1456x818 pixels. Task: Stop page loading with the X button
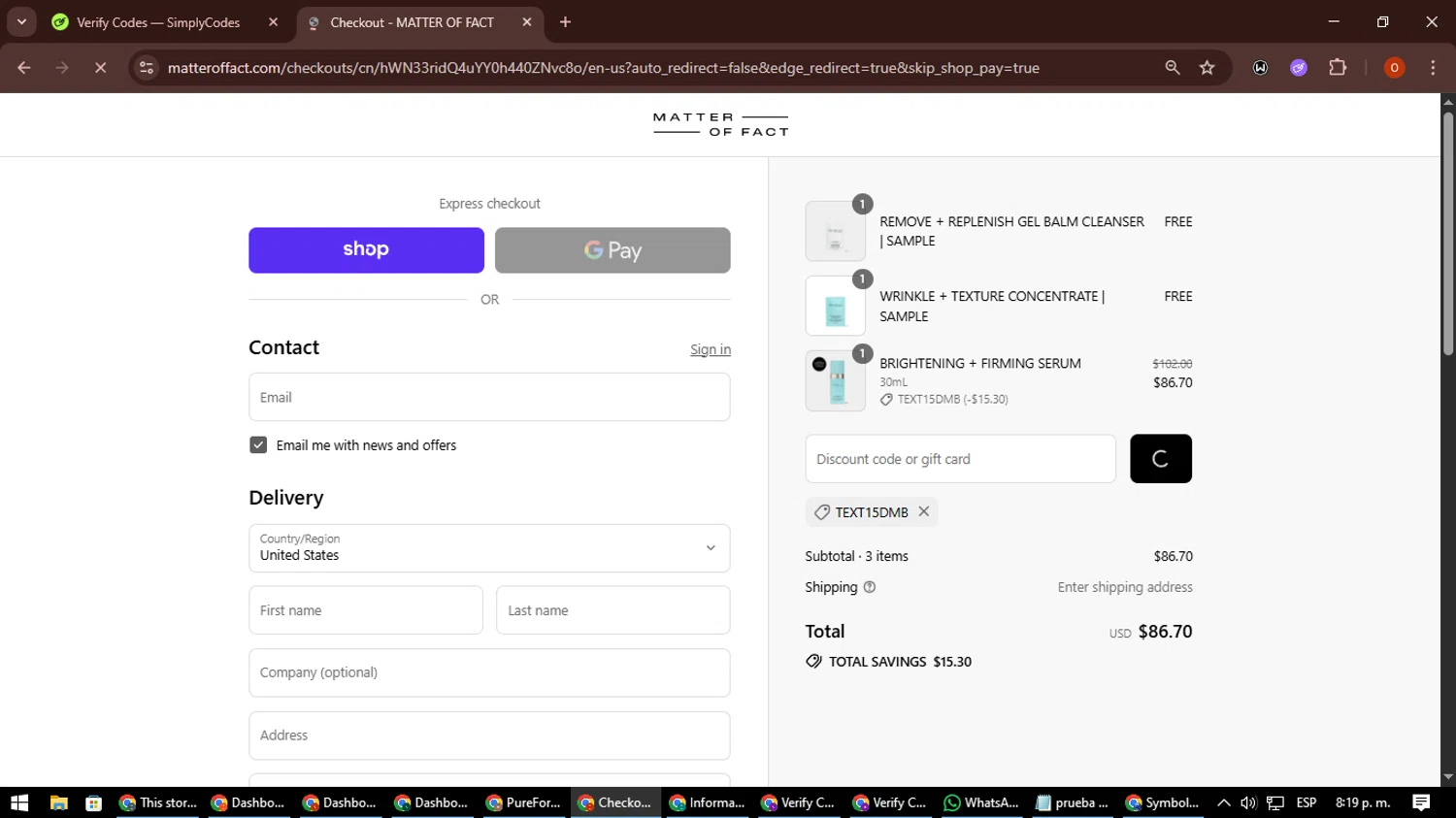tap(100, 68)
